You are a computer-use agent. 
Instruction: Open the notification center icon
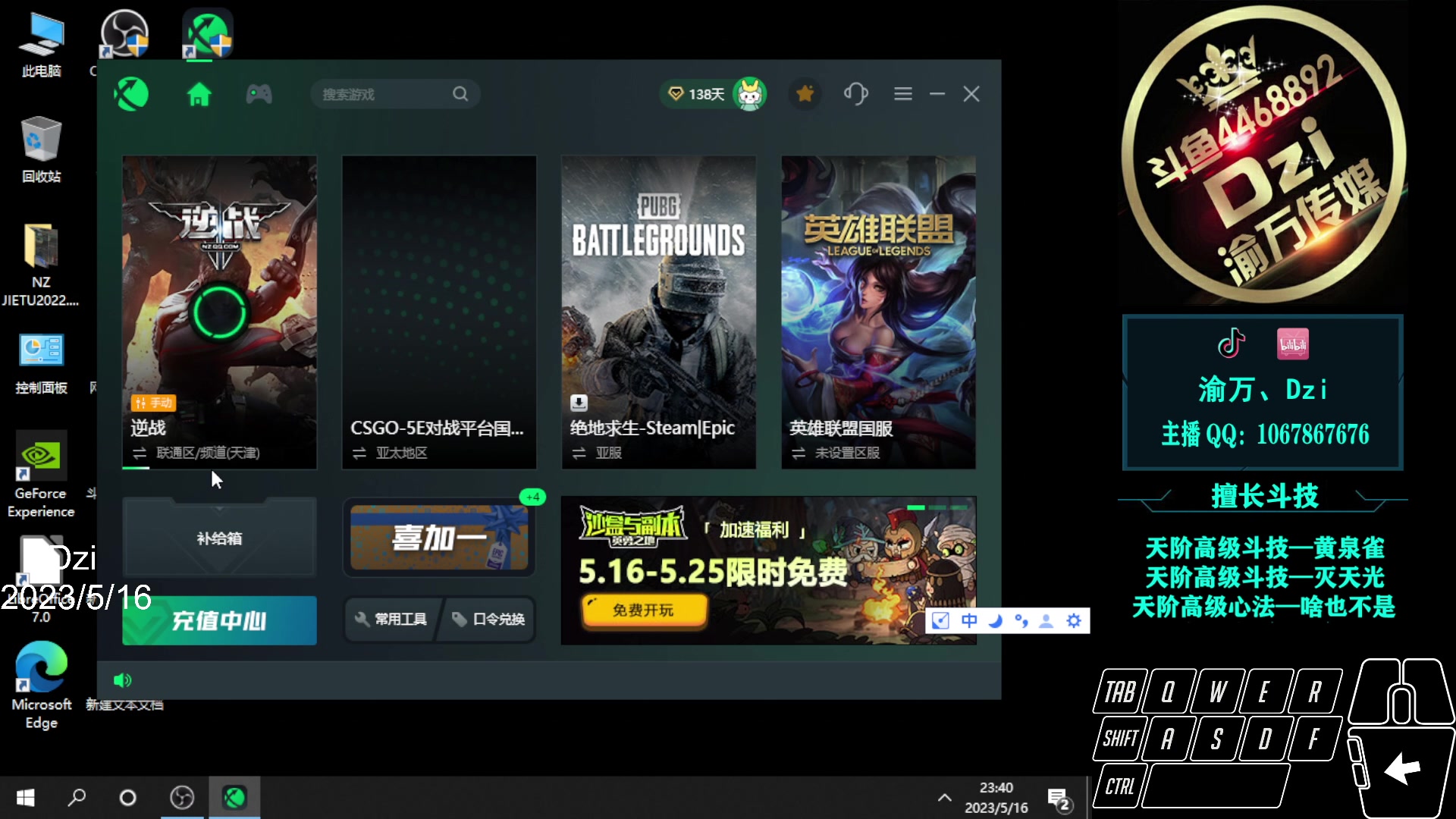[x=1059, y=799]
